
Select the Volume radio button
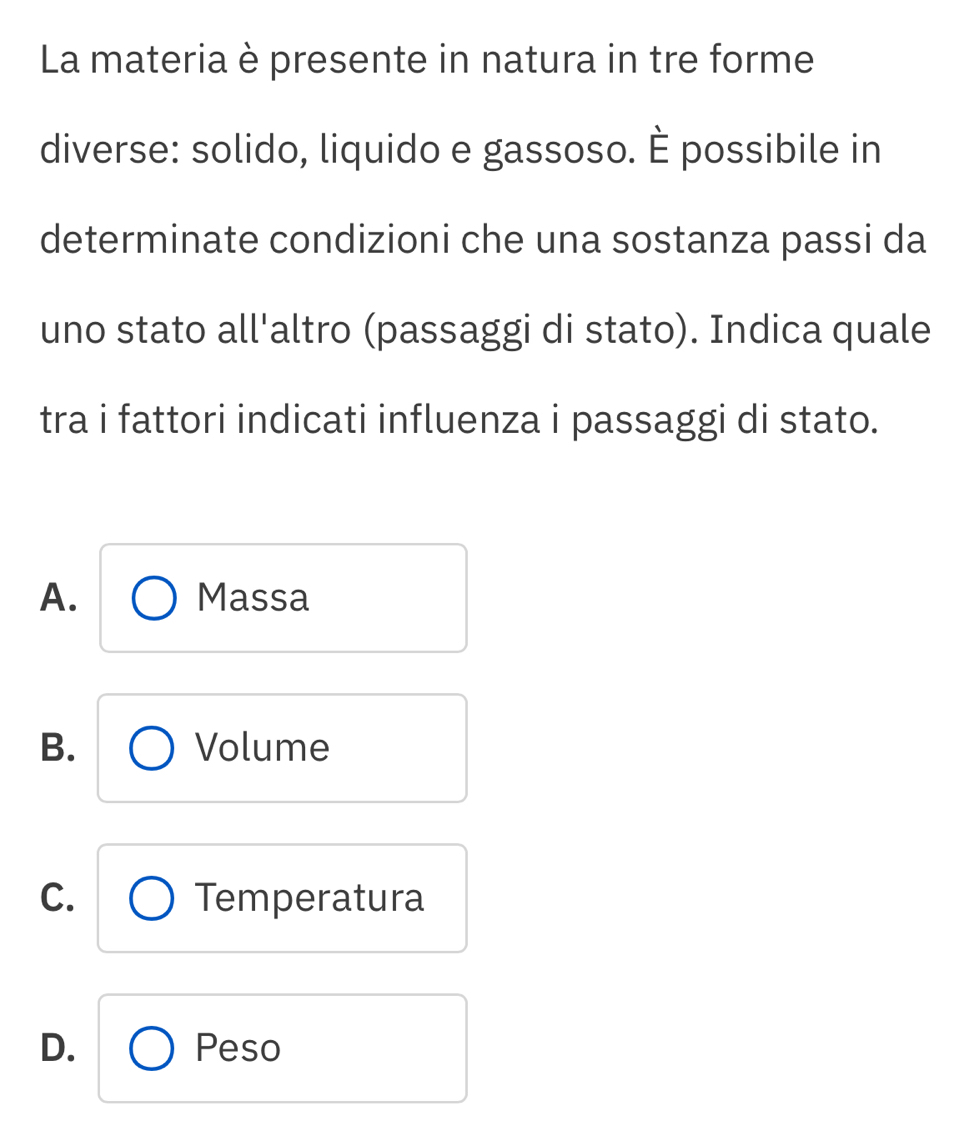pyautogui.click(x=151, y=749)
